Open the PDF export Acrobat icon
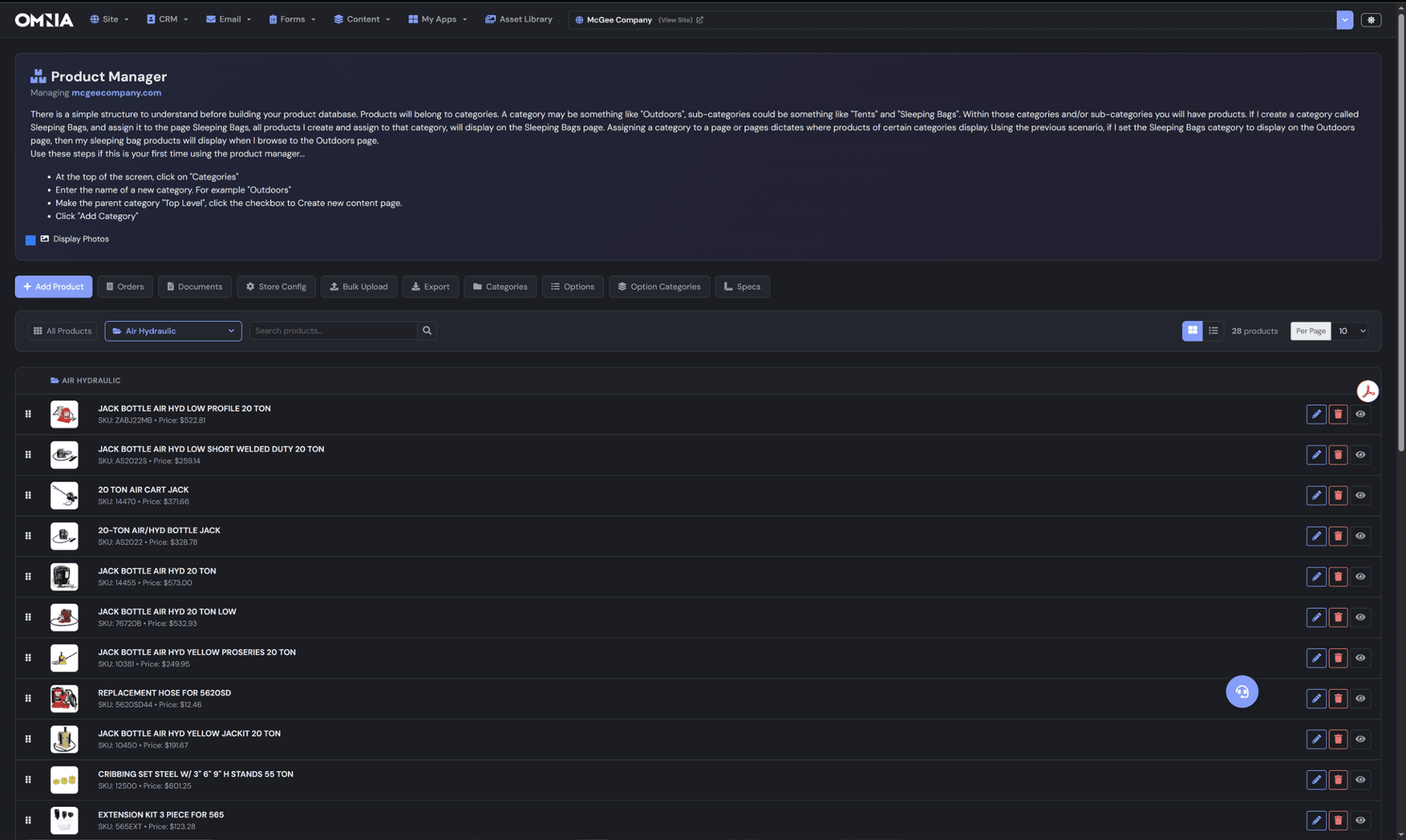 click(x=1367, y=392)
